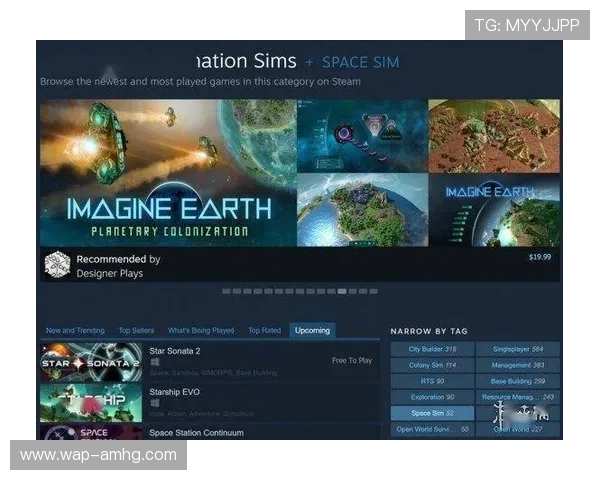
Task: Toggle the Space Sim tag filter
Action: coord(432,413)
